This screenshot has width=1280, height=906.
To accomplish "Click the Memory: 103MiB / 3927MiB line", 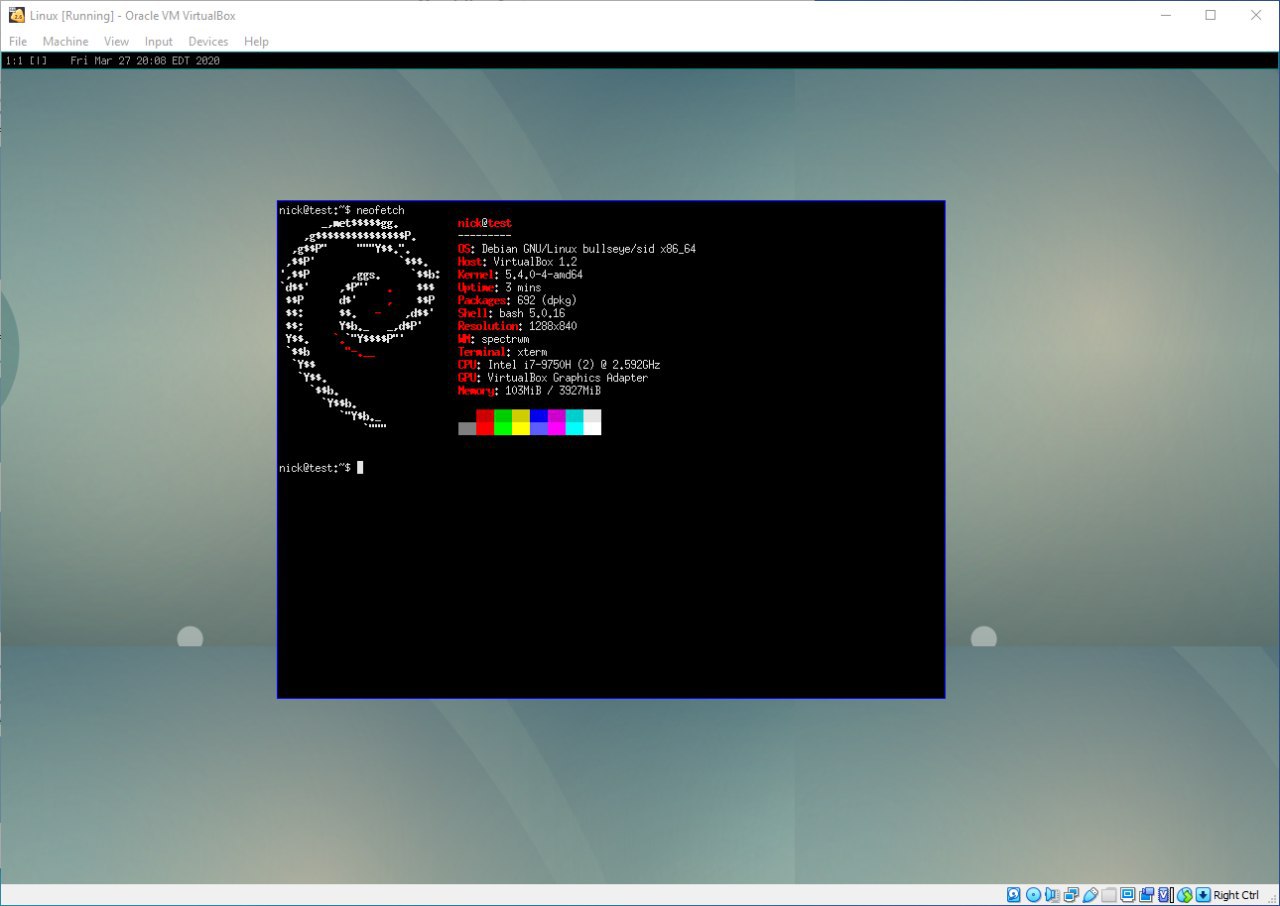I will [x=529, y=392].
